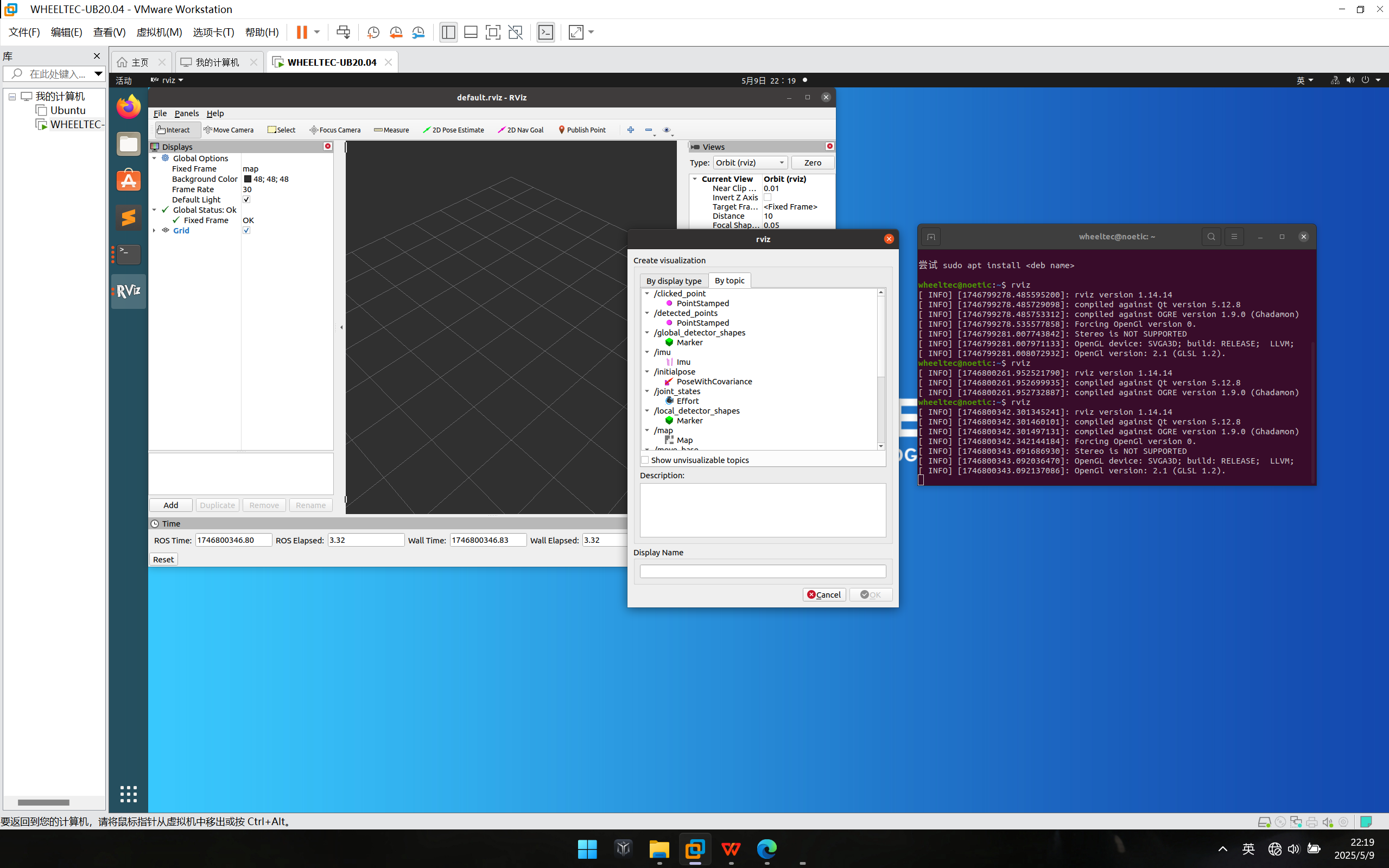Image resolution: width=1389 pixels, height=868 pixels.
Task: Click the terminal search icon
Action: [x=1211, y=237]
